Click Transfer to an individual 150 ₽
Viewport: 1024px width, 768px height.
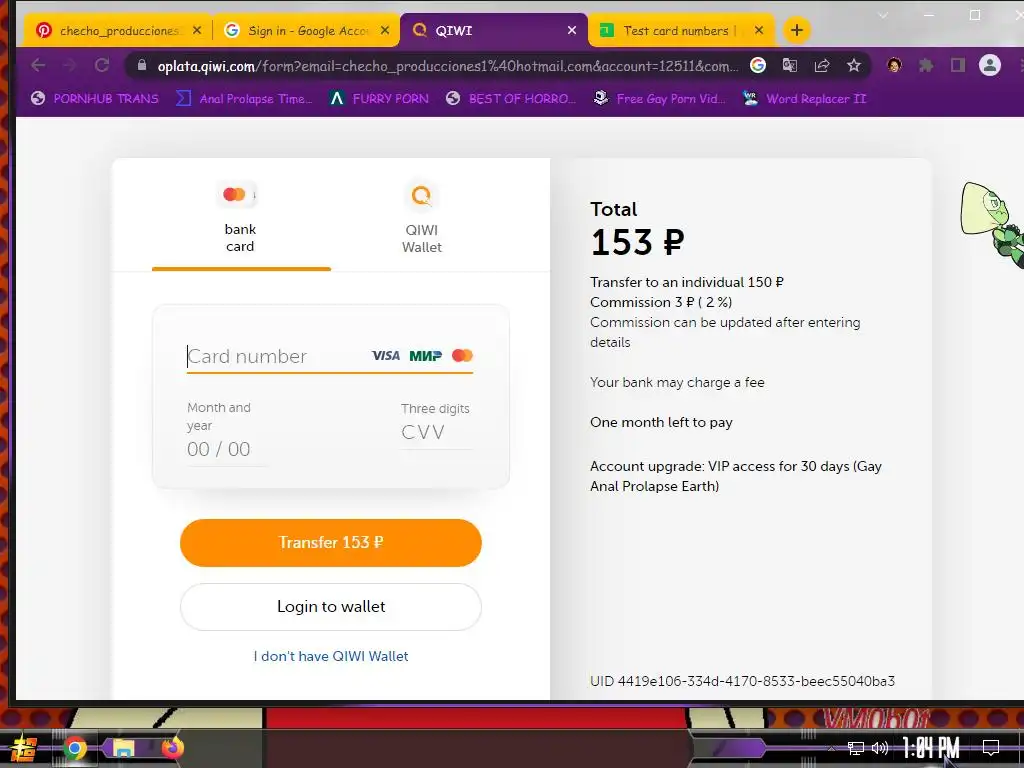pos(687,282)
